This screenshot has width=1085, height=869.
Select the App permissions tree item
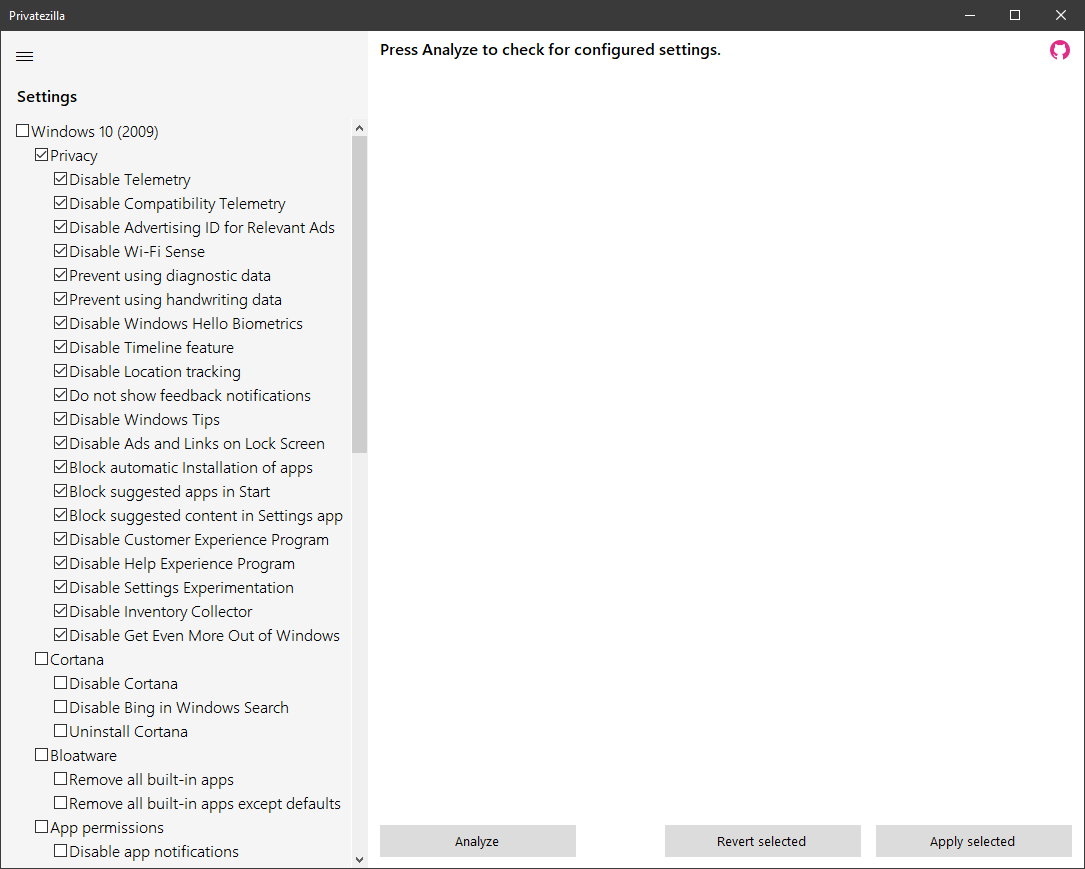pos(106,828)
